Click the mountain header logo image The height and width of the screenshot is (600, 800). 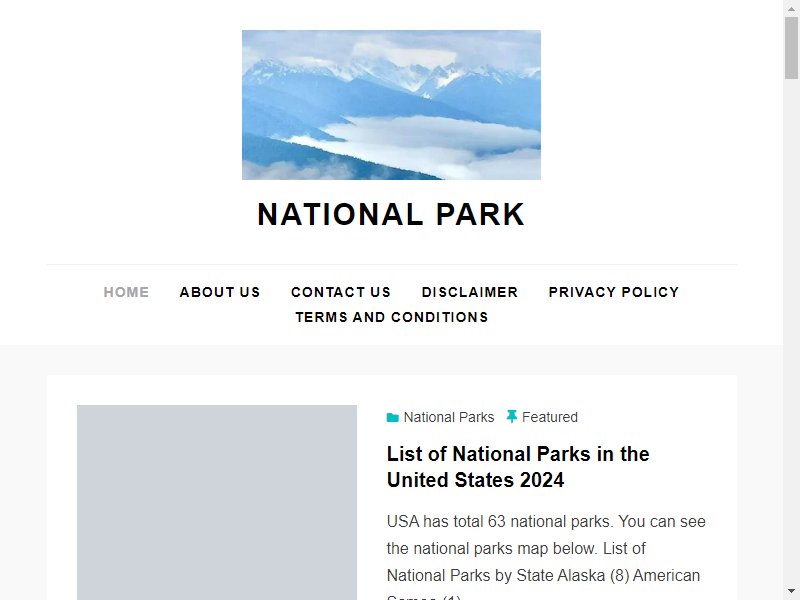[x=391, y=105]
